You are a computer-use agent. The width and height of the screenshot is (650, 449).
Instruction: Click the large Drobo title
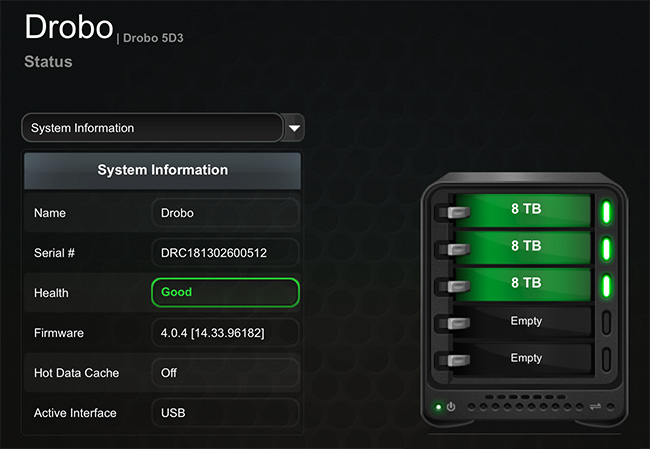(69, 27)
